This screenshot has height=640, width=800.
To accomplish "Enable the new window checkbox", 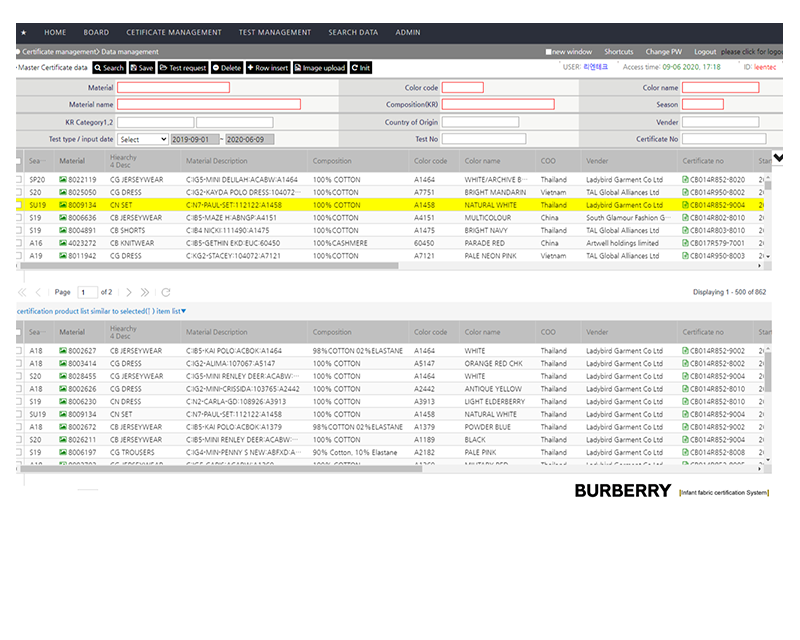I will [x=549, y=52].
